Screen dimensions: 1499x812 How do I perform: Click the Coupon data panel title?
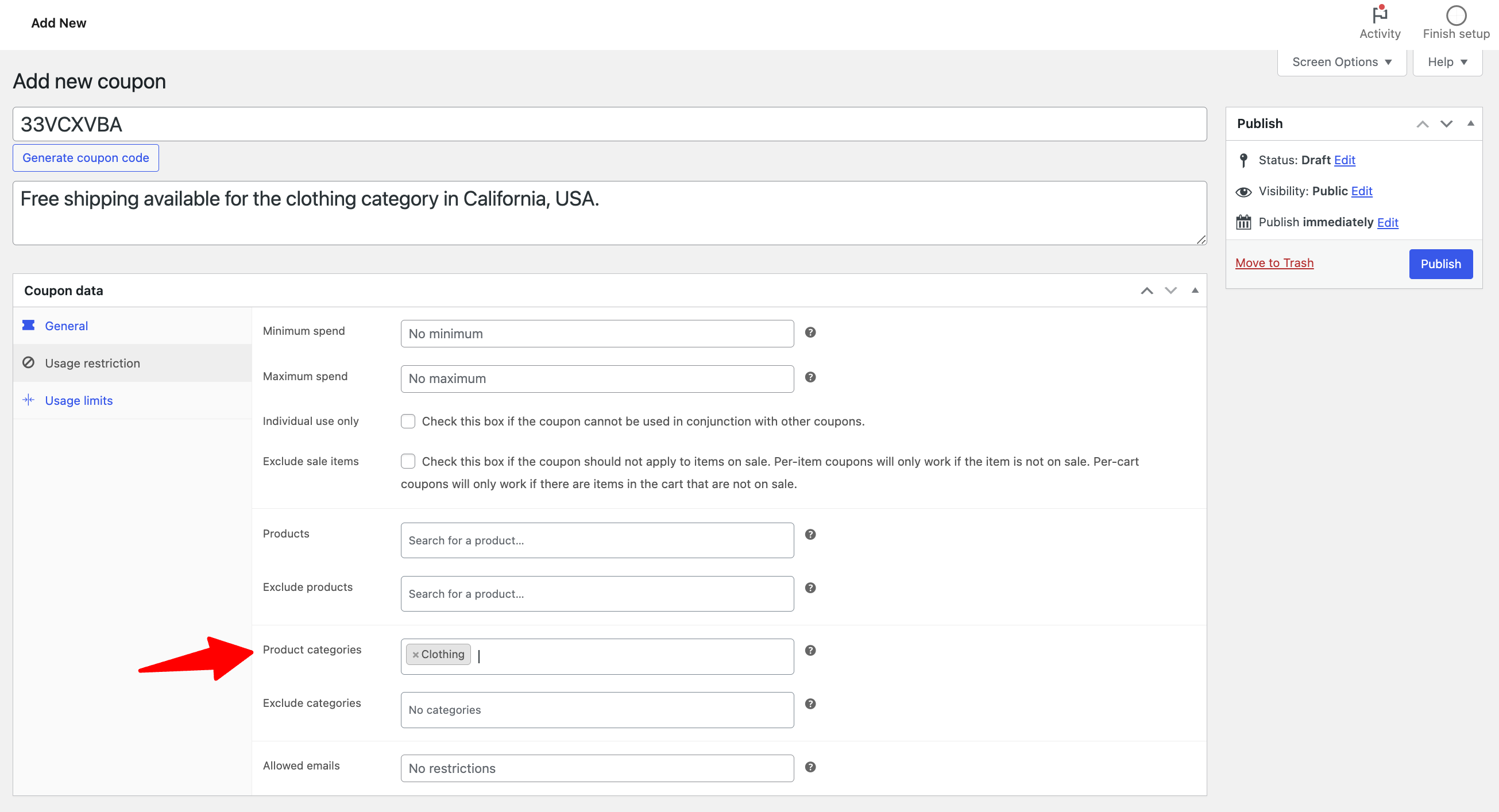pyautogui.click(x=63, y=290)
